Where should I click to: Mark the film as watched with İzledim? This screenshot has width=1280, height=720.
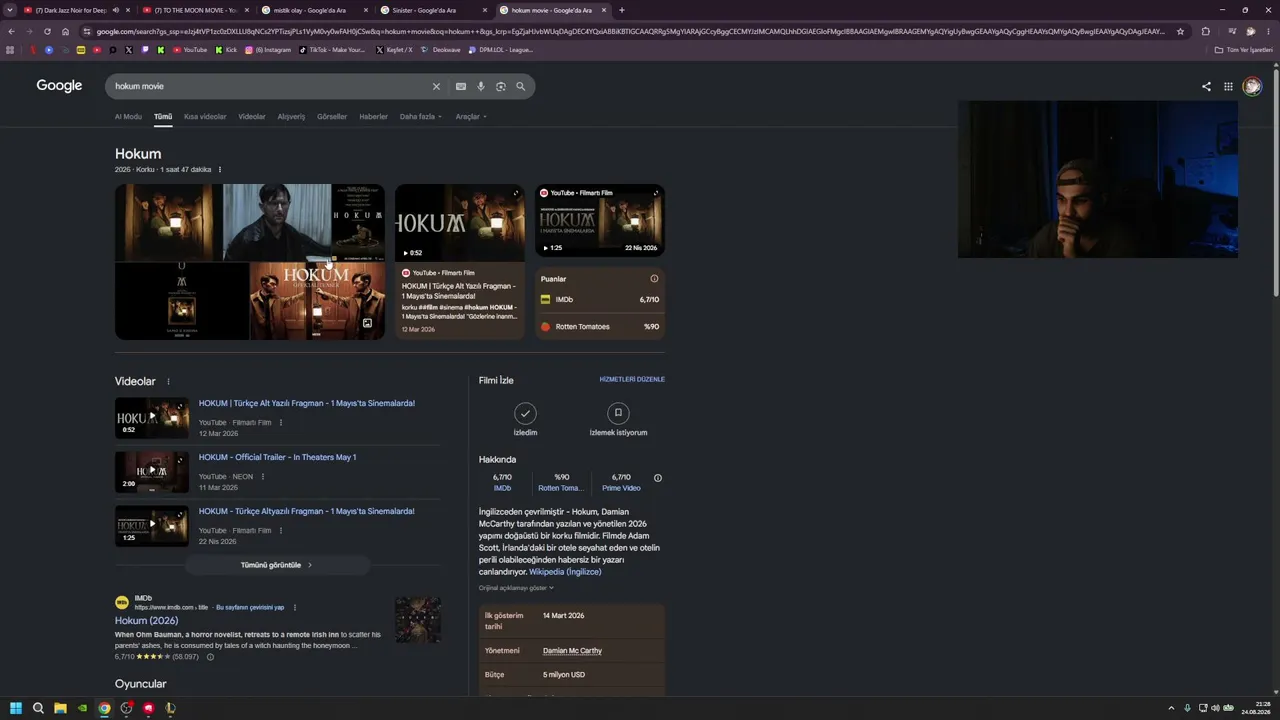[x=525, y=420]
